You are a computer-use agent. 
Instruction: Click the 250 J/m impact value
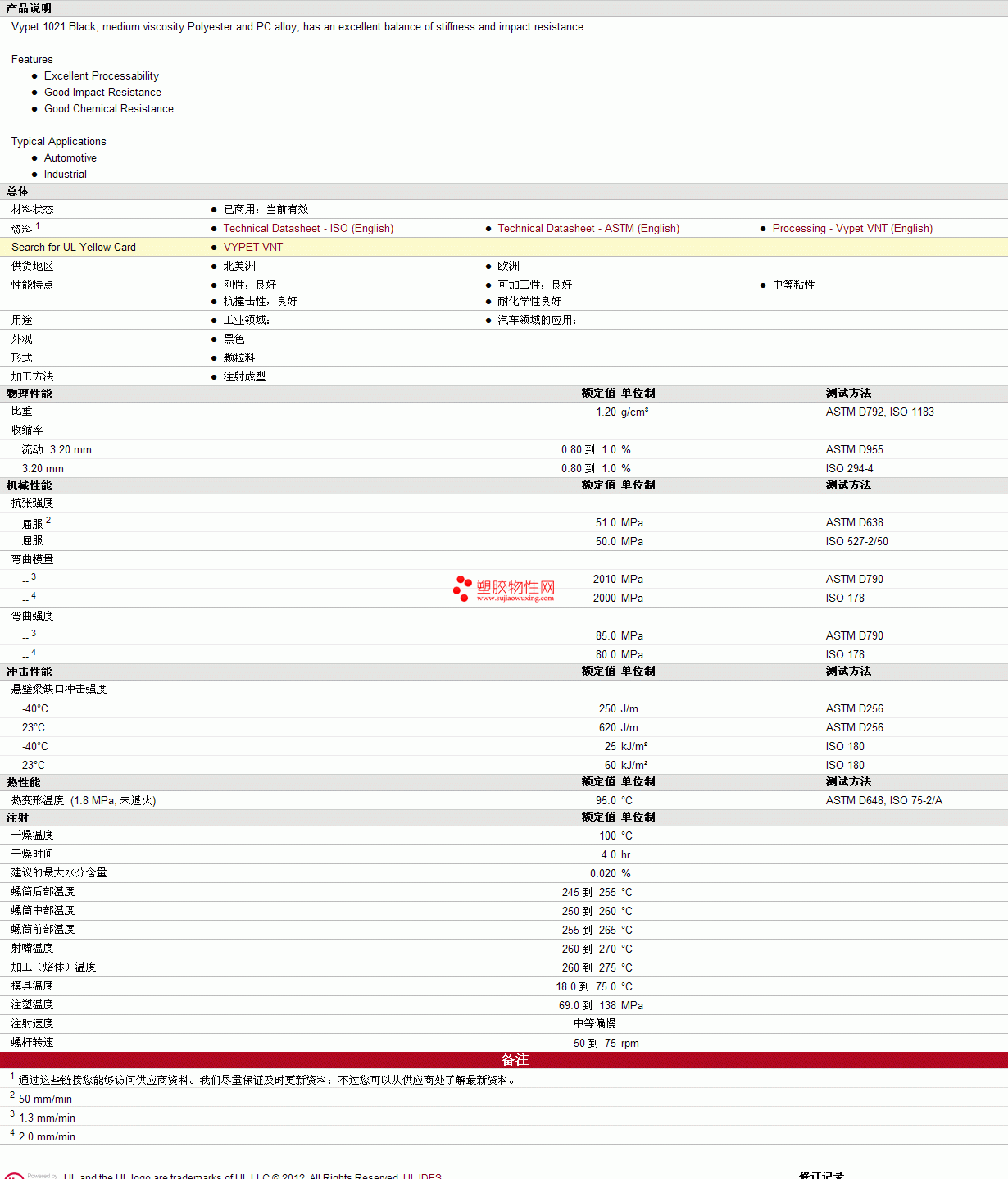click(x=619, y=709)
